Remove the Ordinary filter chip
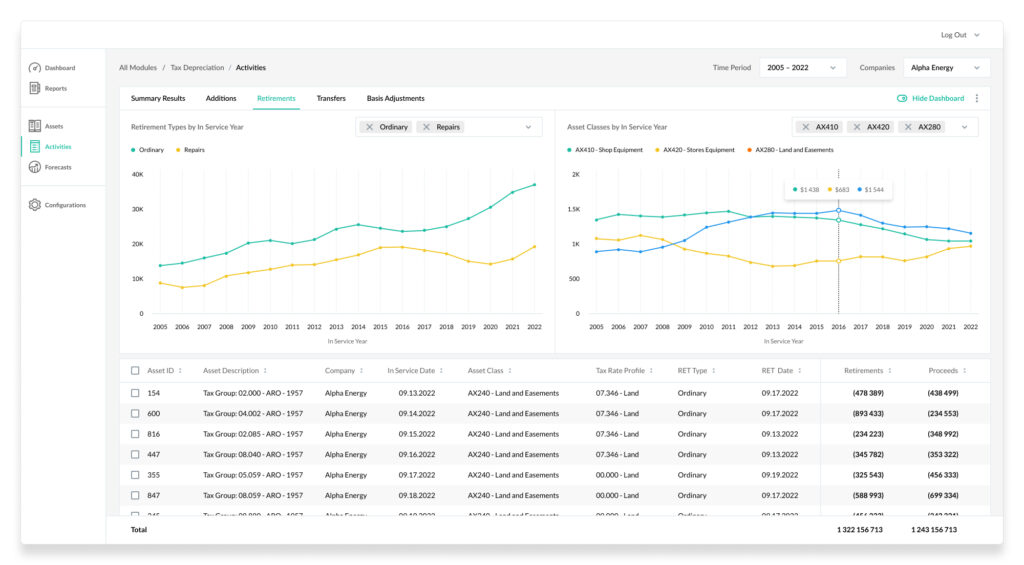 click(370, 127)
